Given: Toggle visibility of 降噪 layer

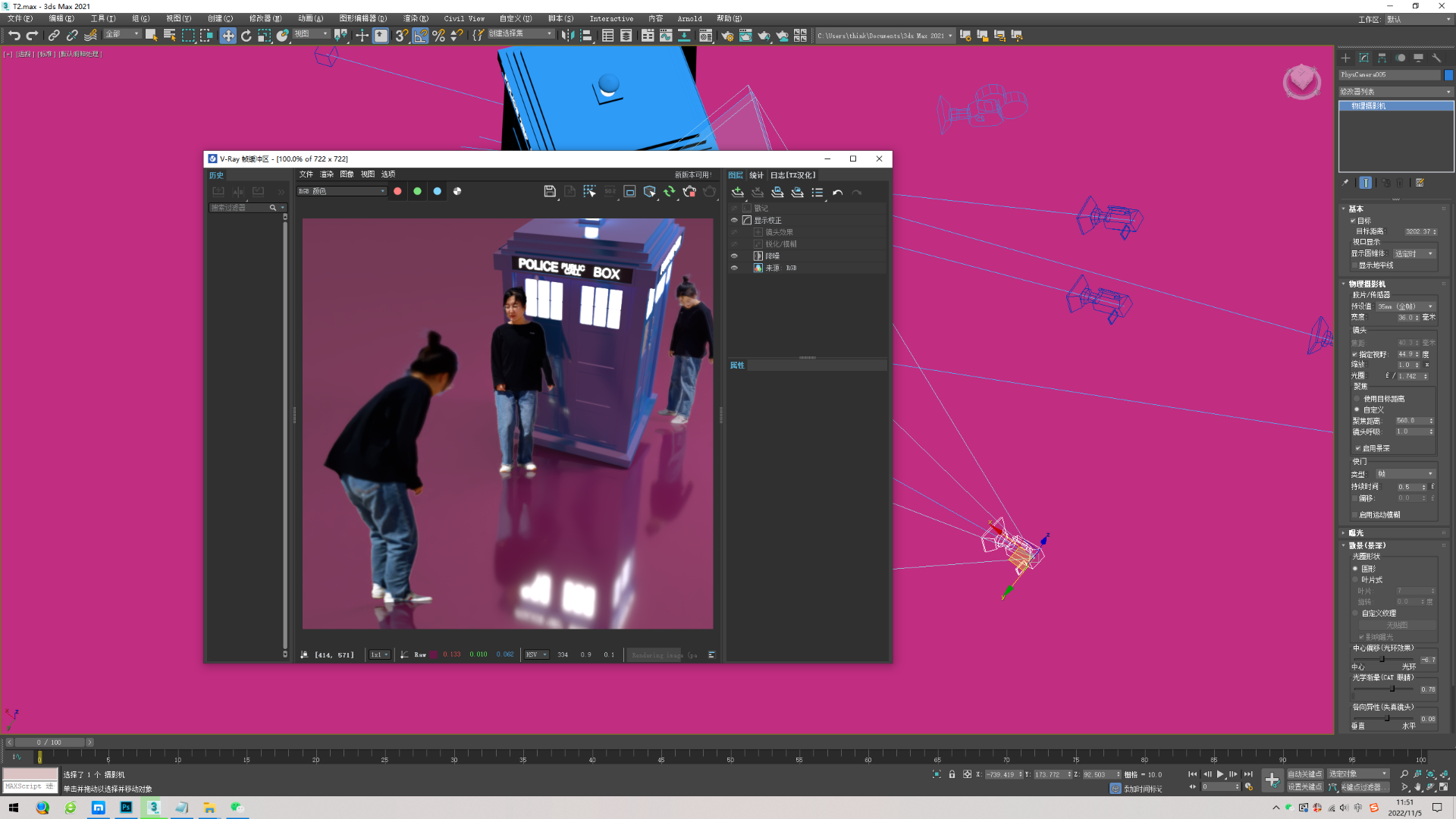Looking at the screenshot, I should (x=734, y=256).
